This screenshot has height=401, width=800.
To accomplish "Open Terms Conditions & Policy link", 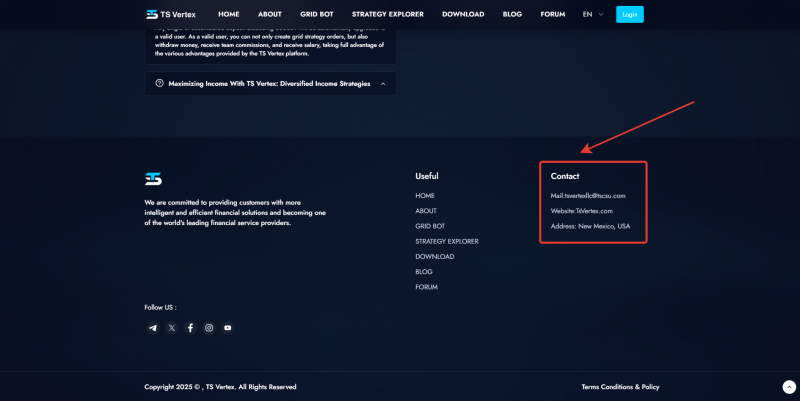I will [620, 387].
